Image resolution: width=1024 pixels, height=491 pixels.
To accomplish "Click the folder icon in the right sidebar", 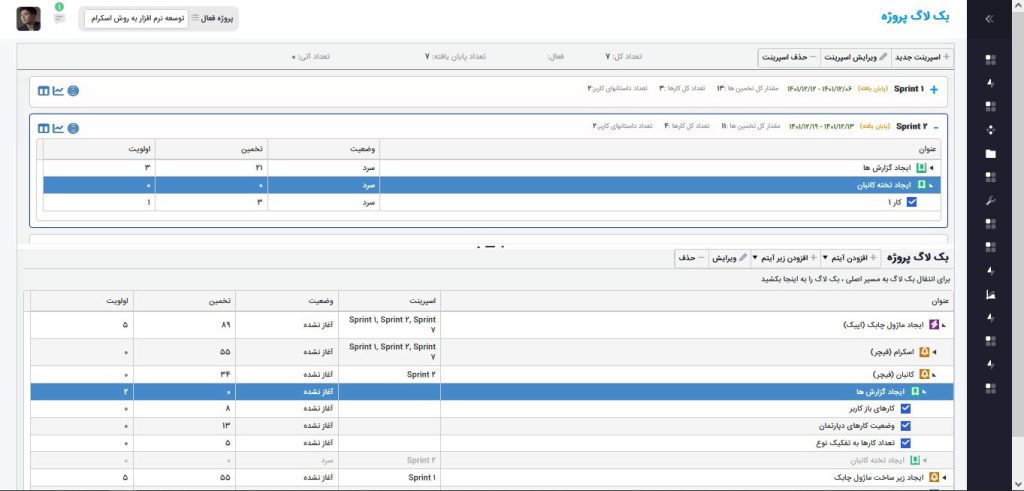I will tap(990, 154).
